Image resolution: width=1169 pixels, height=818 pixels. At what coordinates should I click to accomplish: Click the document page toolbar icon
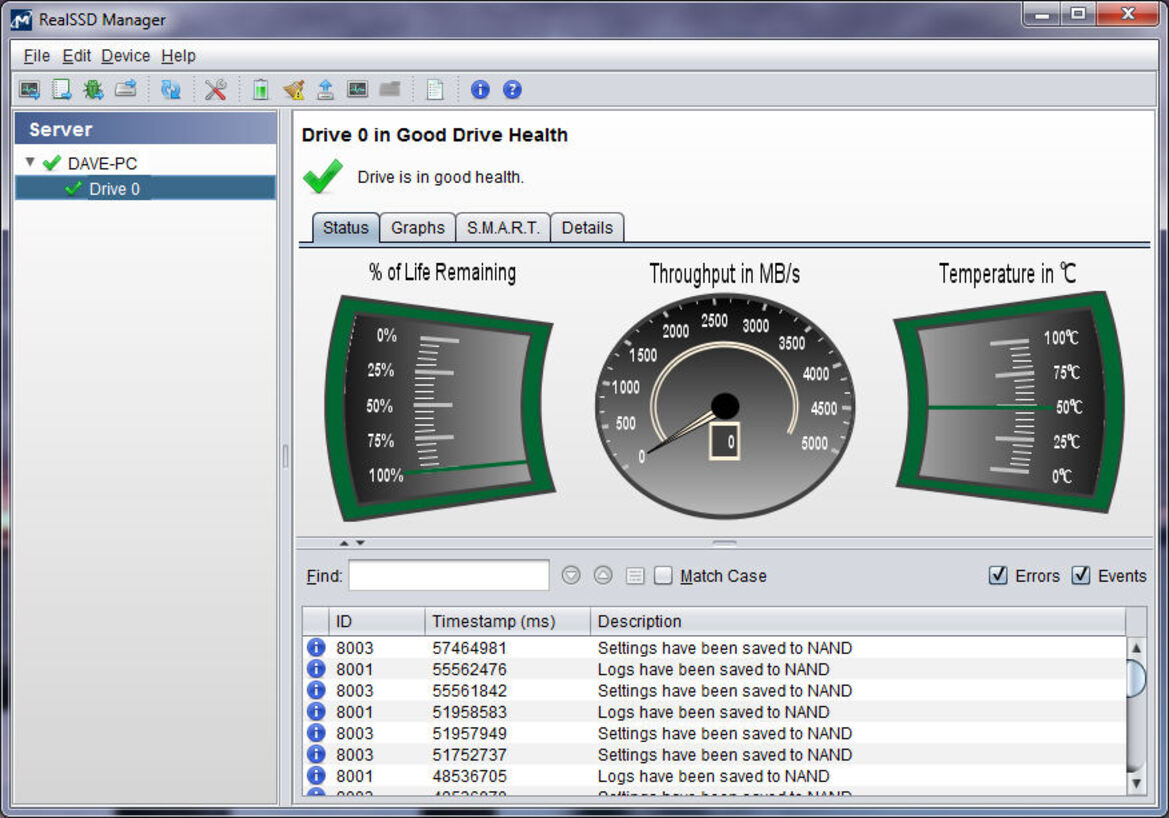point(435,90)
